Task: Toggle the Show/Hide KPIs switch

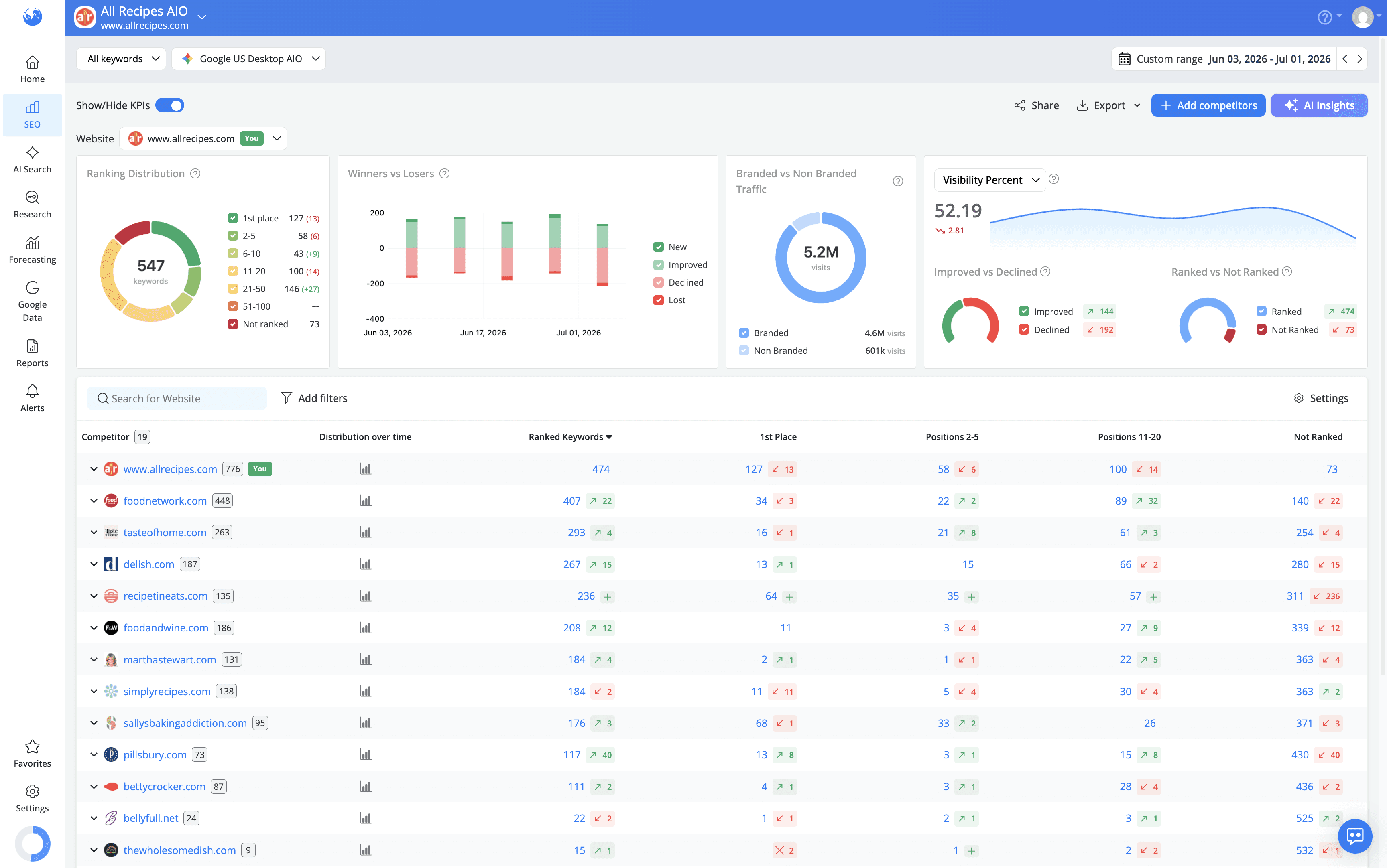Action: pyautogui.click(x=169, y=105)
